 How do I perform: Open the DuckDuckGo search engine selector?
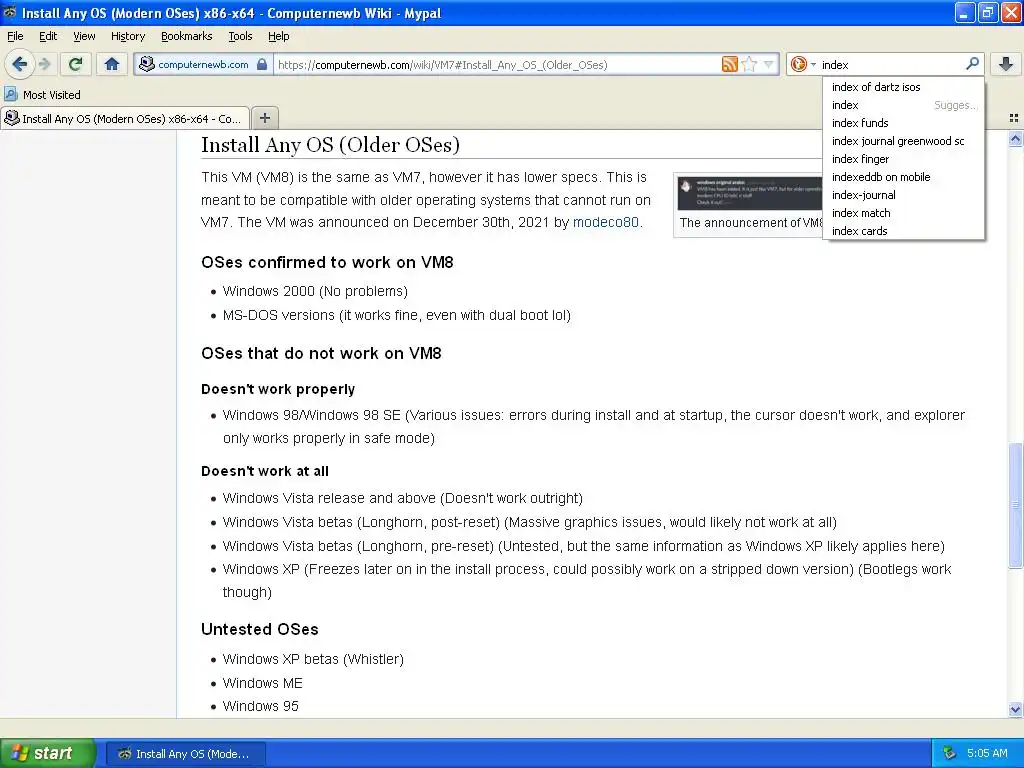(803, 64)
